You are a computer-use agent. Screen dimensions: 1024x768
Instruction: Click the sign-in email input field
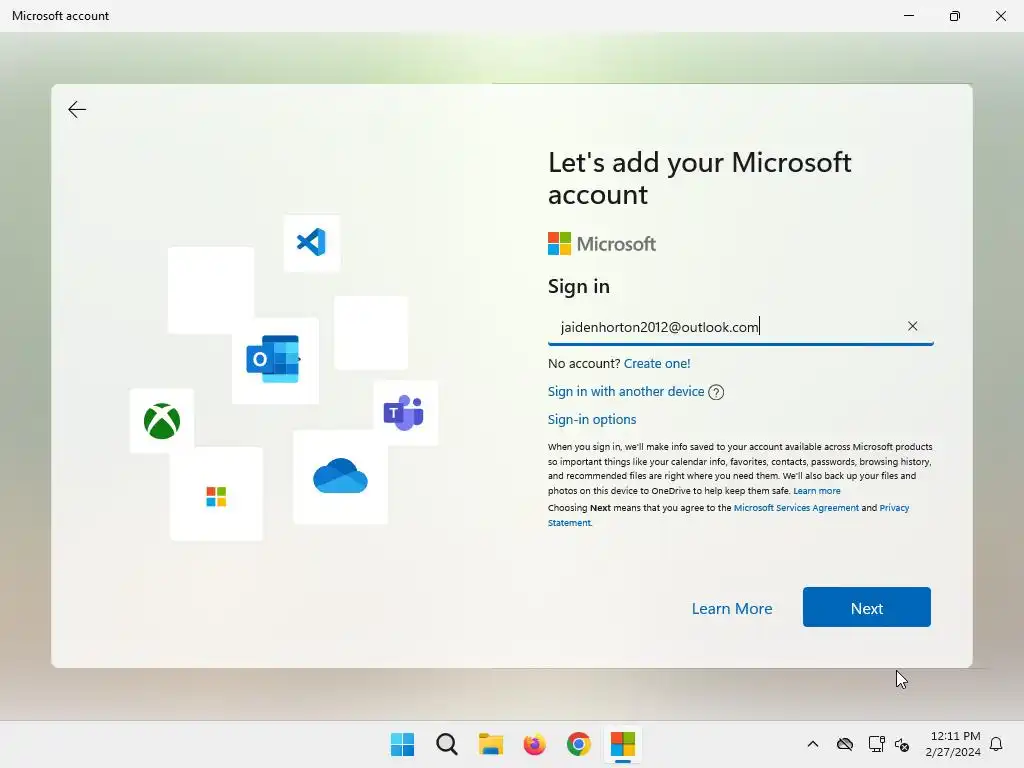(741, 327)
